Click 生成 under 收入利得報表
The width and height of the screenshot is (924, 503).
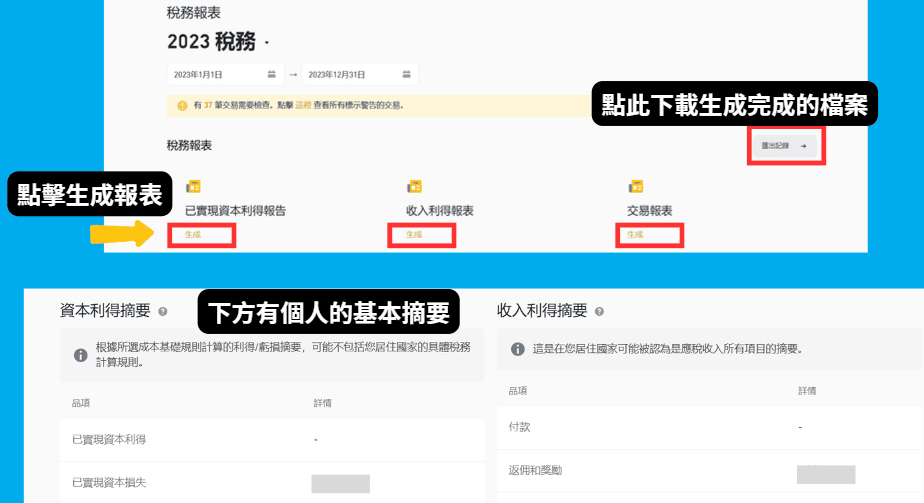tap(413, 235)
